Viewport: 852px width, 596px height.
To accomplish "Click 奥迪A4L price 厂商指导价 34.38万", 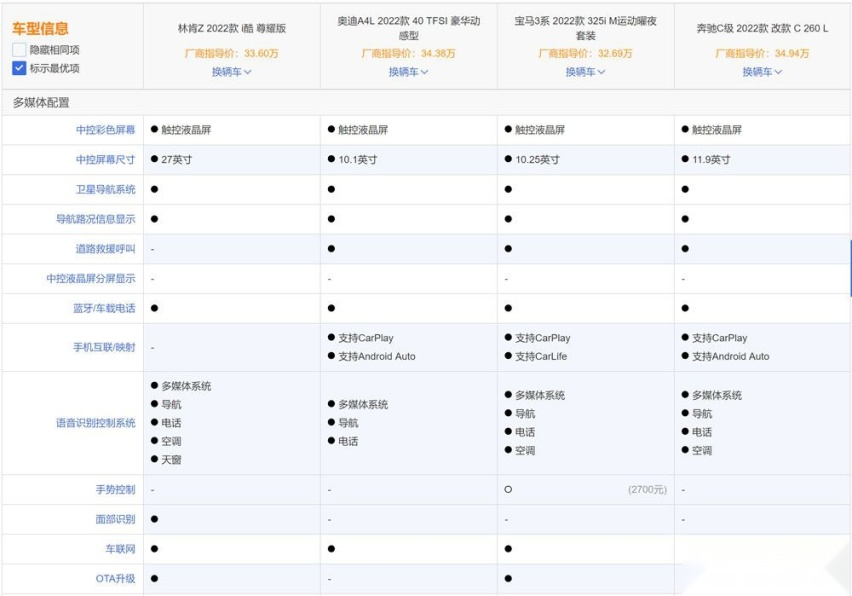I will [409, 53].
